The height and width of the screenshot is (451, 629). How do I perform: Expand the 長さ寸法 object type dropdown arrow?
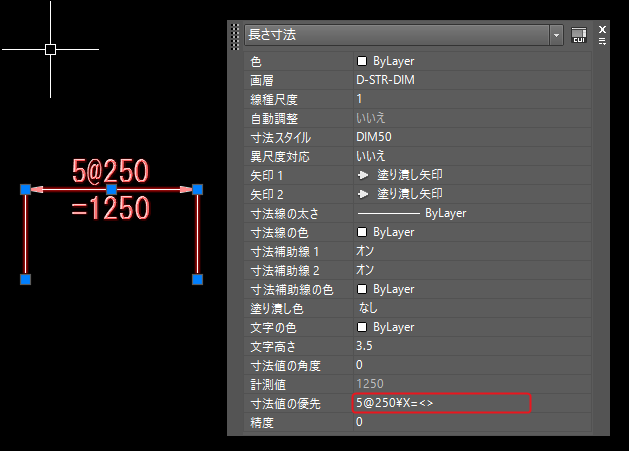(556, 35)
